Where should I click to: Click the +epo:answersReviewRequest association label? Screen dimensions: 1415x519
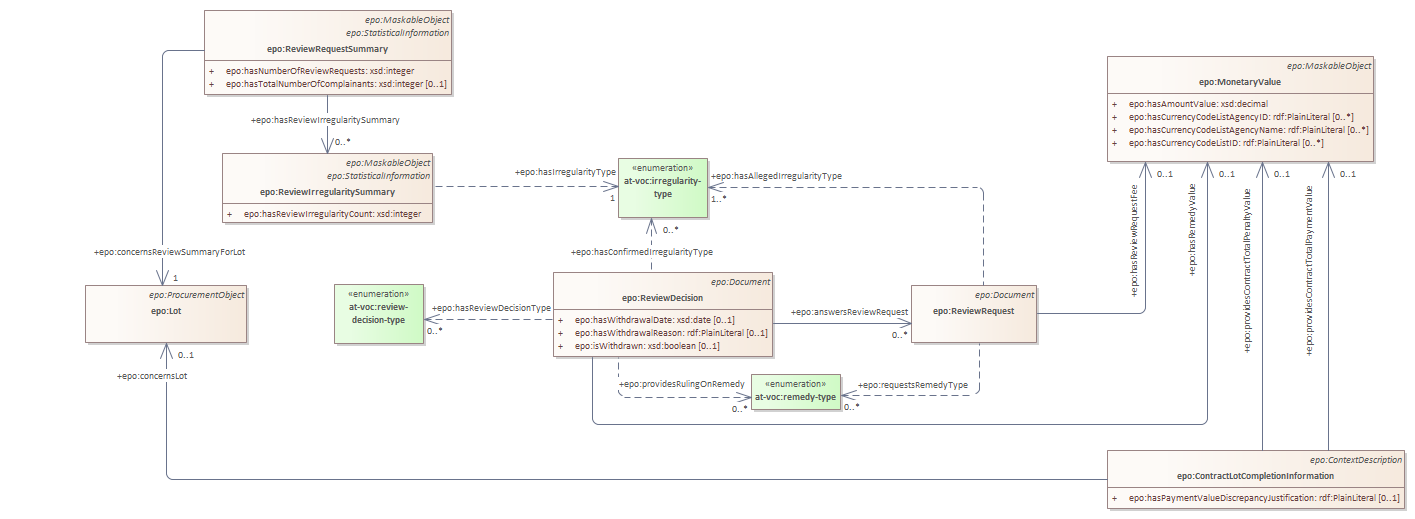[x=849, y=312]
